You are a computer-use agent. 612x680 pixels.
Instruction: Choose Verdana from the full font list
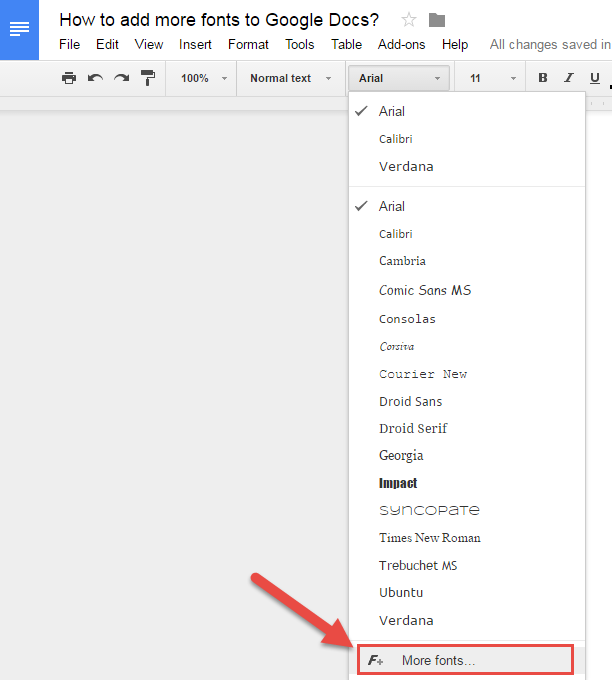467,621
